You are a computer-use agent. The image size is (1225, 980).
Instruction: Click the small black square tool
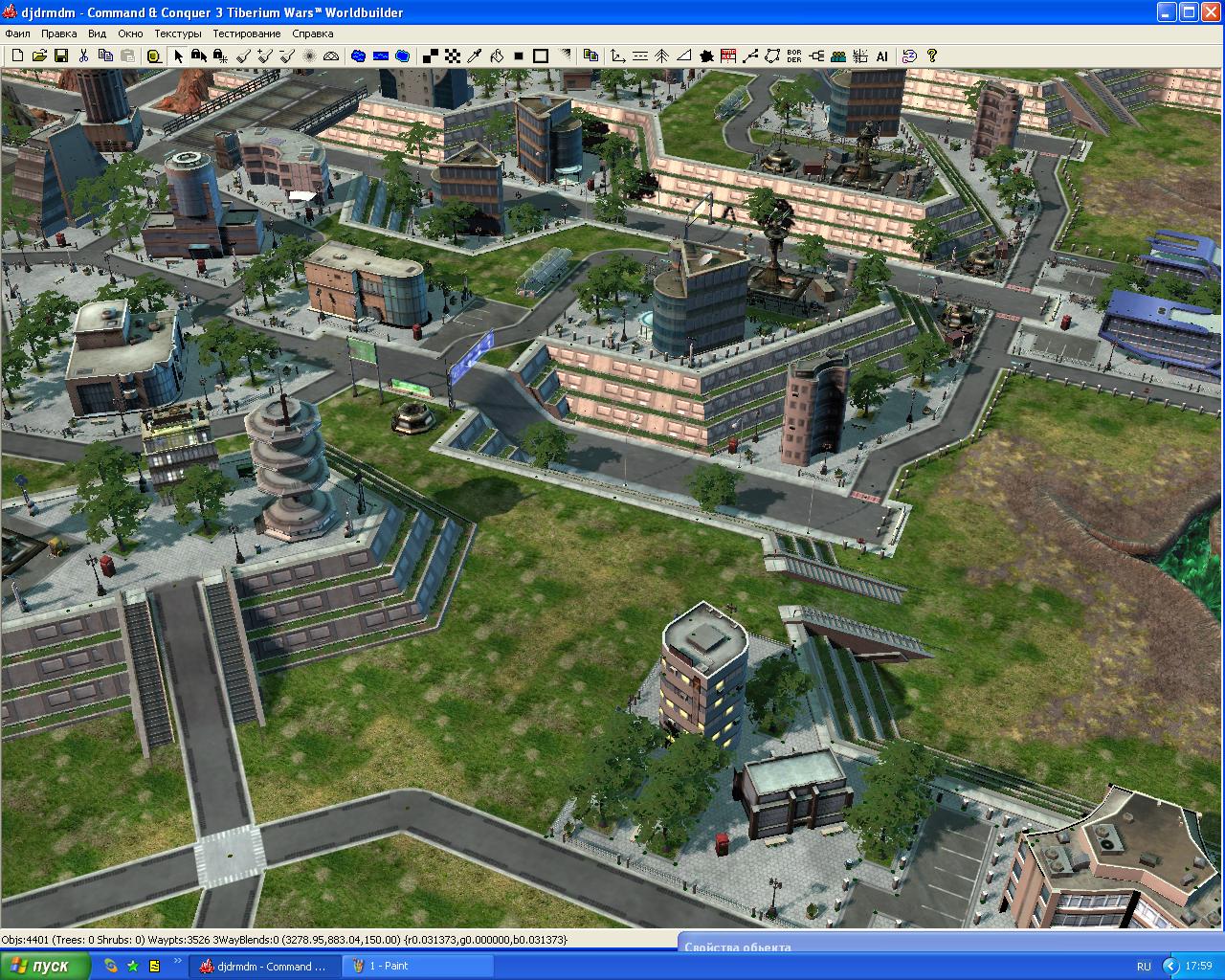point(519,56)
